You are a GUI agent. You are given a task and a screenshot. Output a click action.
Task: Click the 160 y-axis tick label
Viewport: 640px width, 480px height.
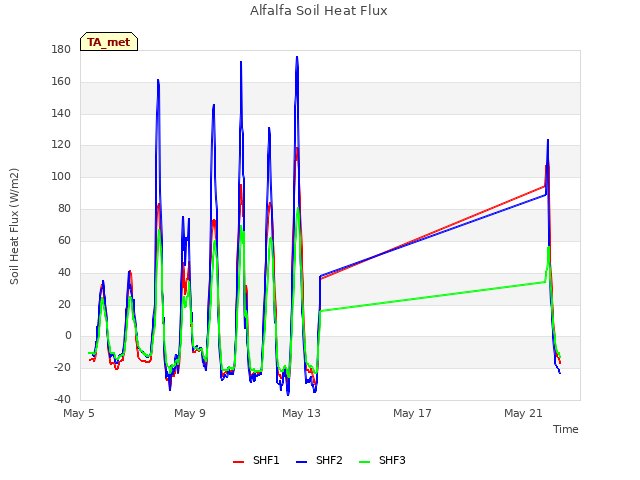[61, 82]
